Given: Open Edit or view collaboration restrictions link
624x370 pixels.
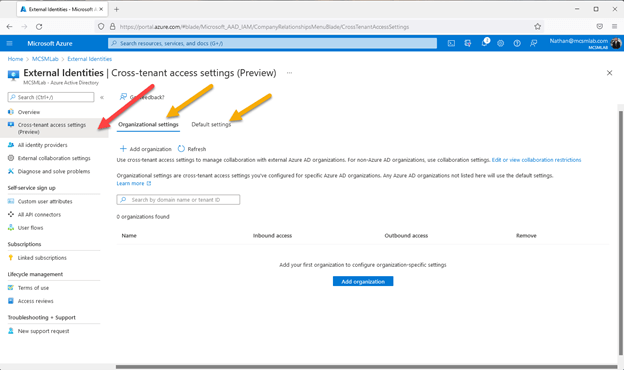Looking at the screenshot, I should [536, 160].
